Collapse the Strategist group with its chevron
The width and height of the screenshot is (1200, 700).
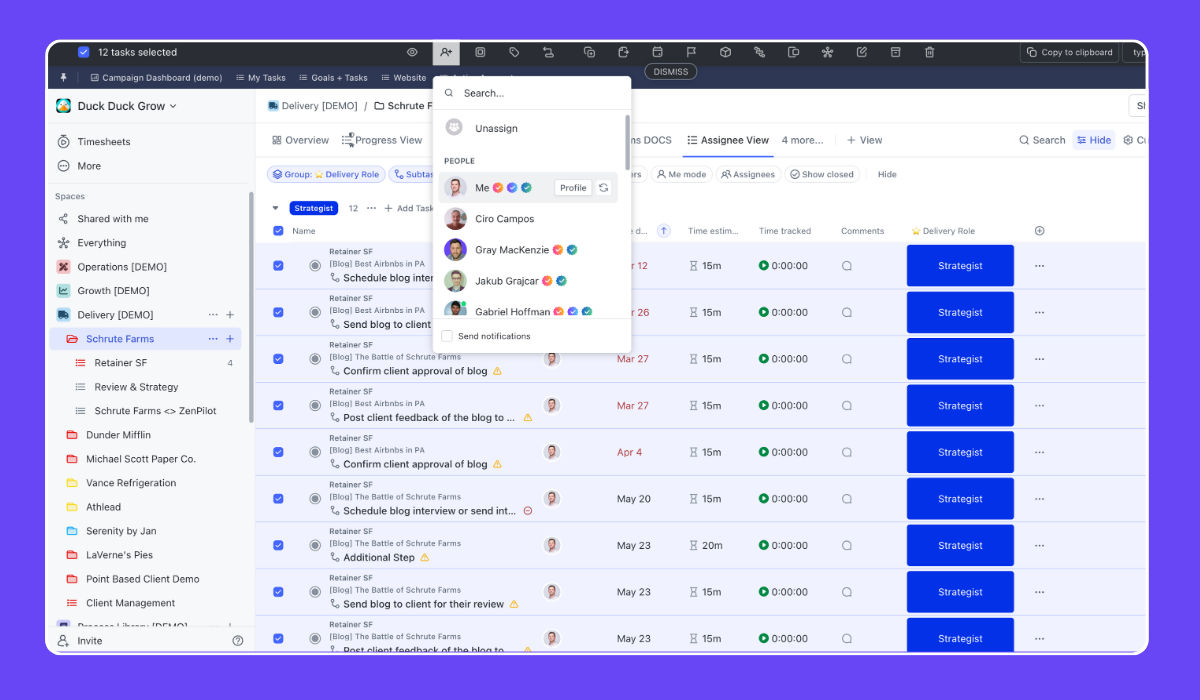pos(274,207)
